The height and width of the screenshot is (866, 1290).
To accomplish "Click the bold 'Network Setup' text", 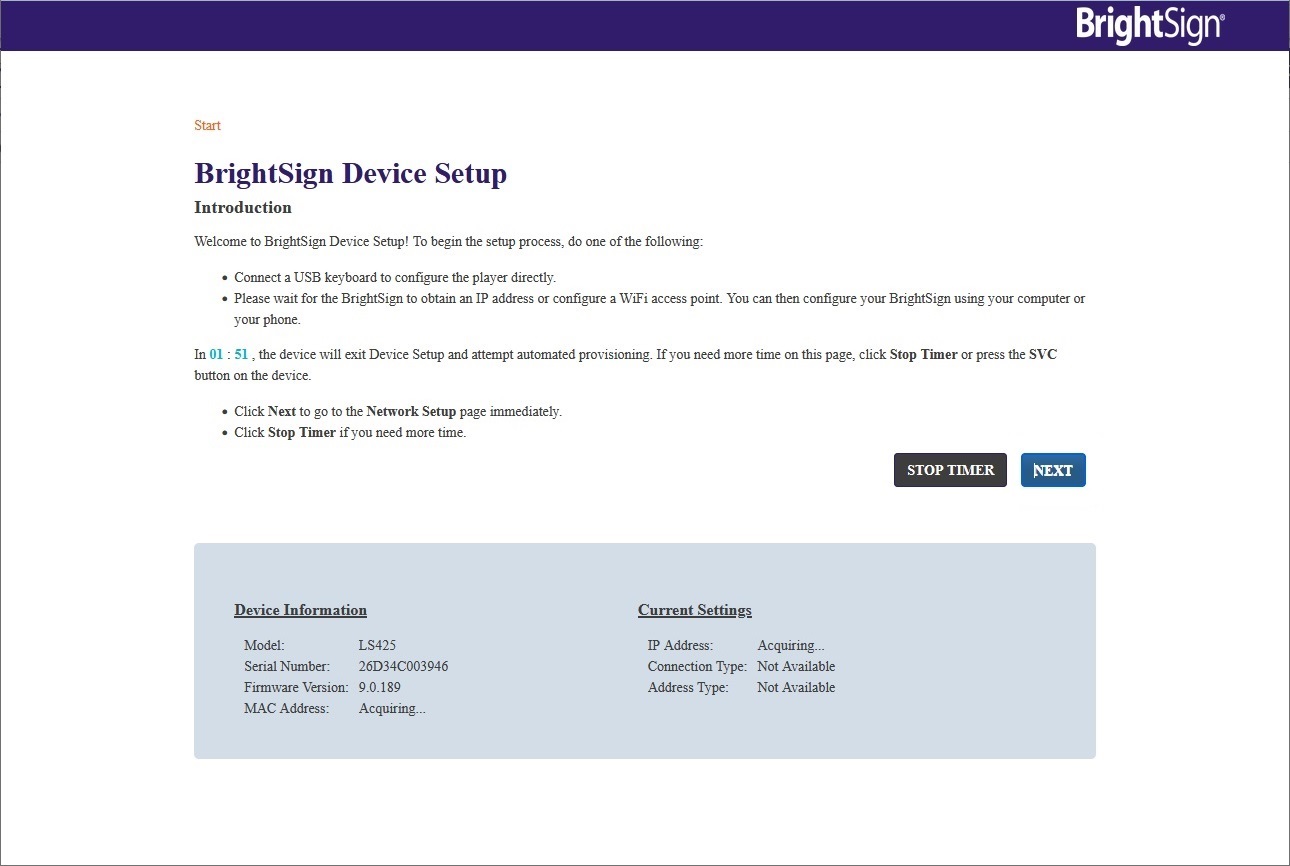I will click(x=411, y=412).
